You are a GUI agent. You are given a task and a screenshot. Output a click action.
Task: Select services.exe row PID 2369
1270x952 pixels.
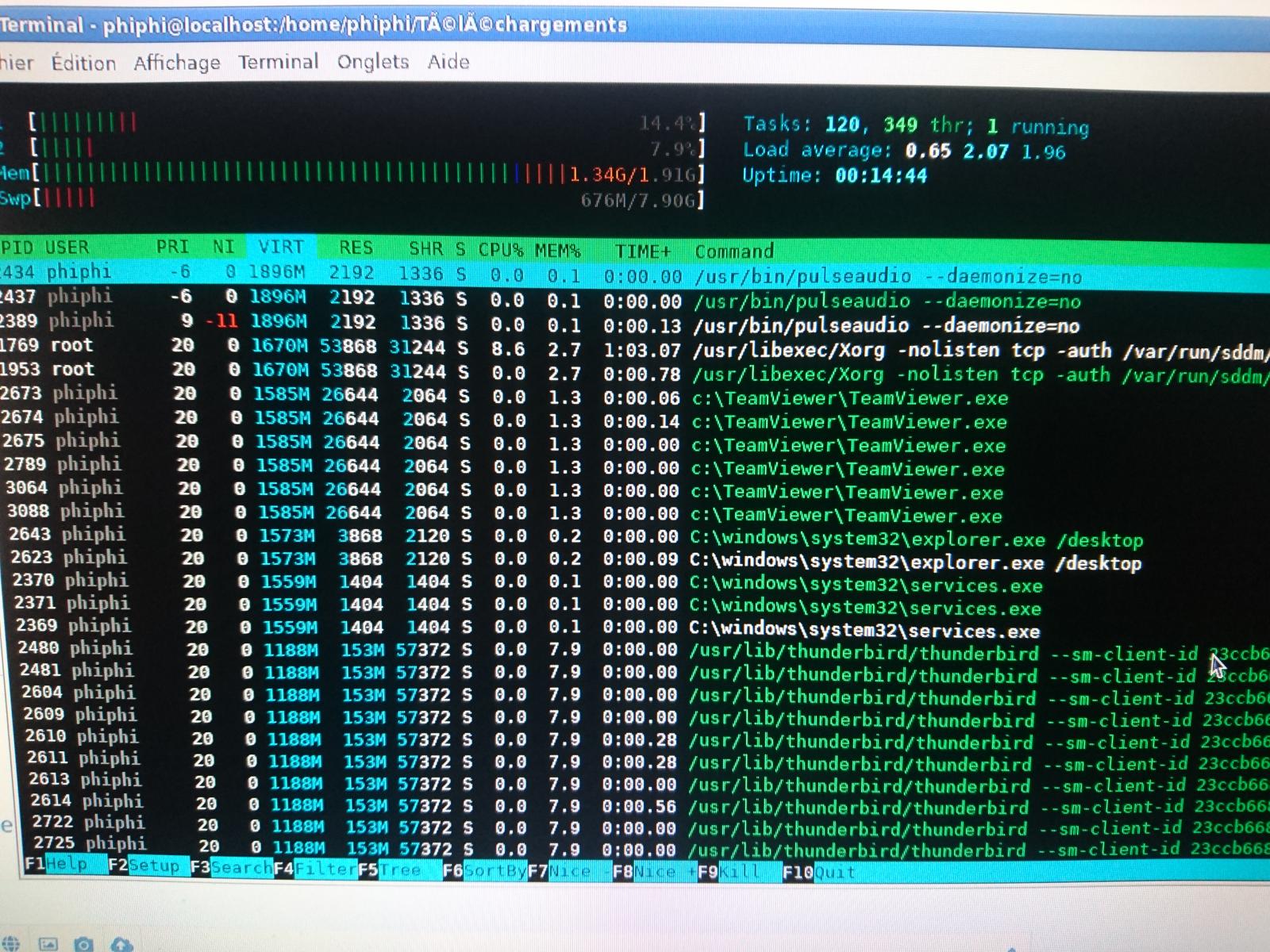pos(635,628)
